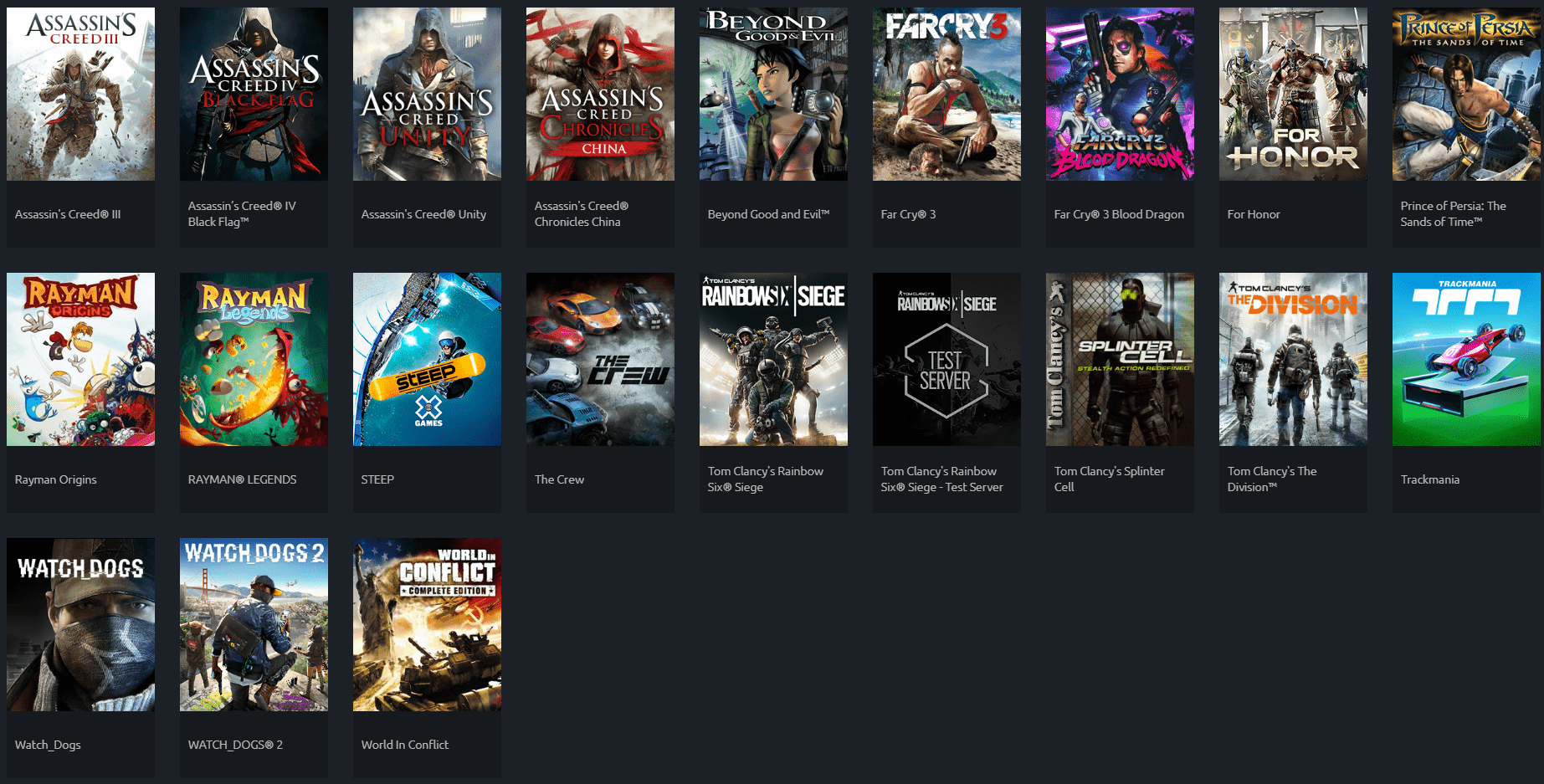Screen dimensions: 1544x784
Task: Click the "Trackmania" title text
Action: pos(1430,479)
